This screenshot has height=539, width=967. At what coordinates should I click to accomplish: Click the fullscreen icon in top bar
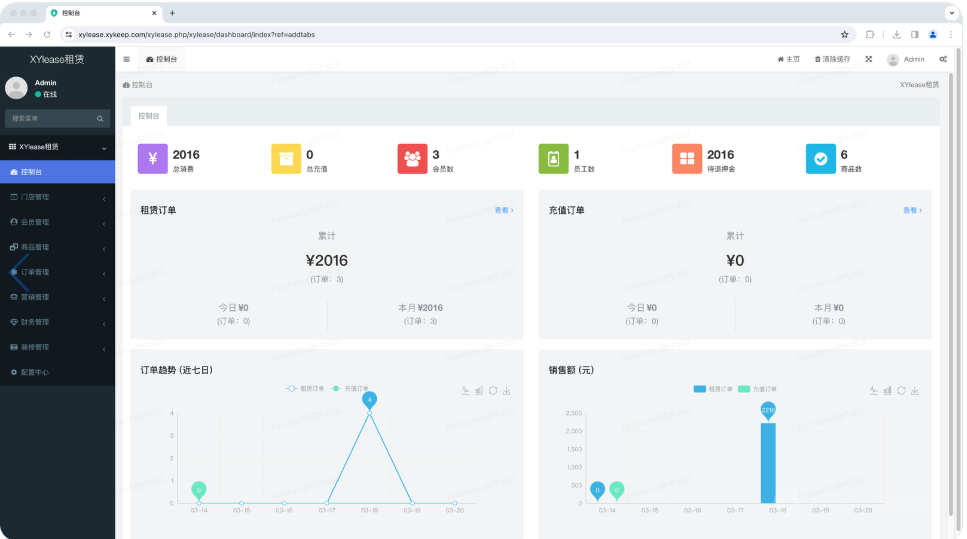868,59
